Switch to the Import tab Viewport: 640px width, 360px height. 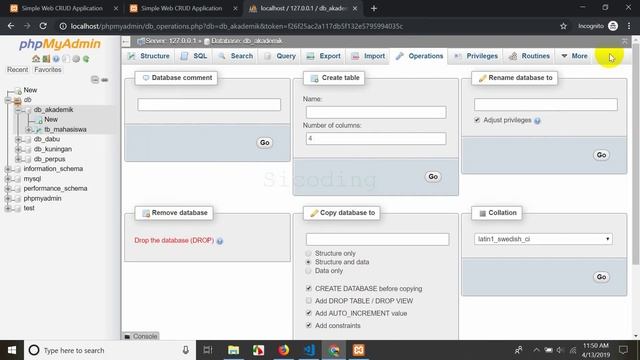click(369, 56)
